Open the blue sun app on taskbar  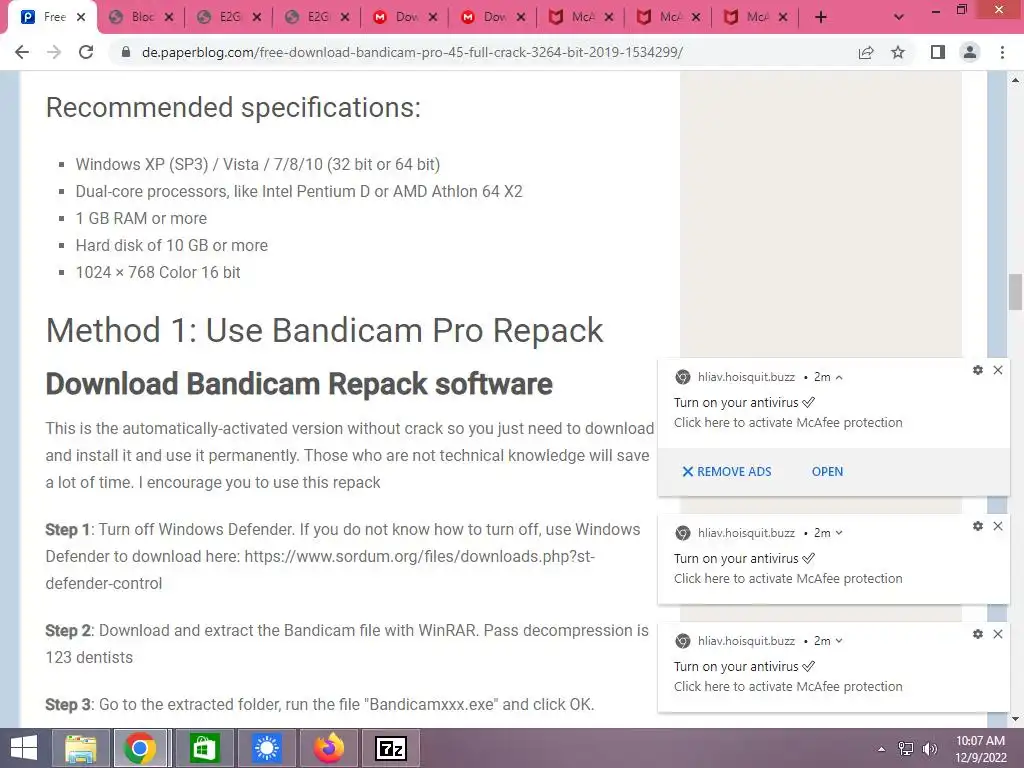click(266, 748)
